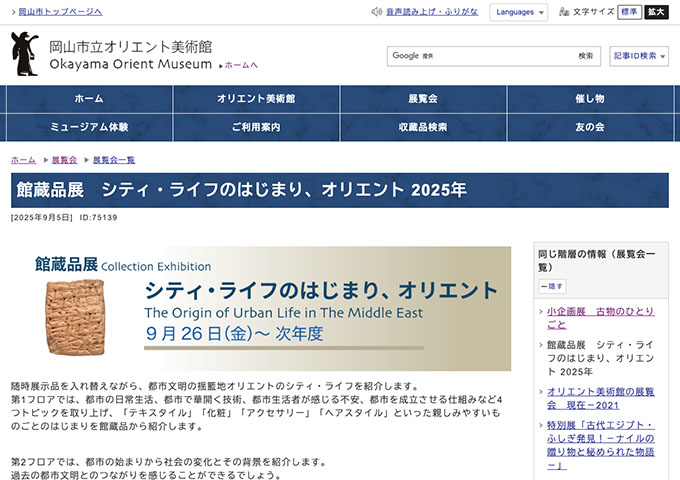Open 特別展「古代エジプト・ふしぎ発見！」 sidebar link
The width and height of the screenshot is (680, 480).
pyautogui.click(x=601, y=445)
